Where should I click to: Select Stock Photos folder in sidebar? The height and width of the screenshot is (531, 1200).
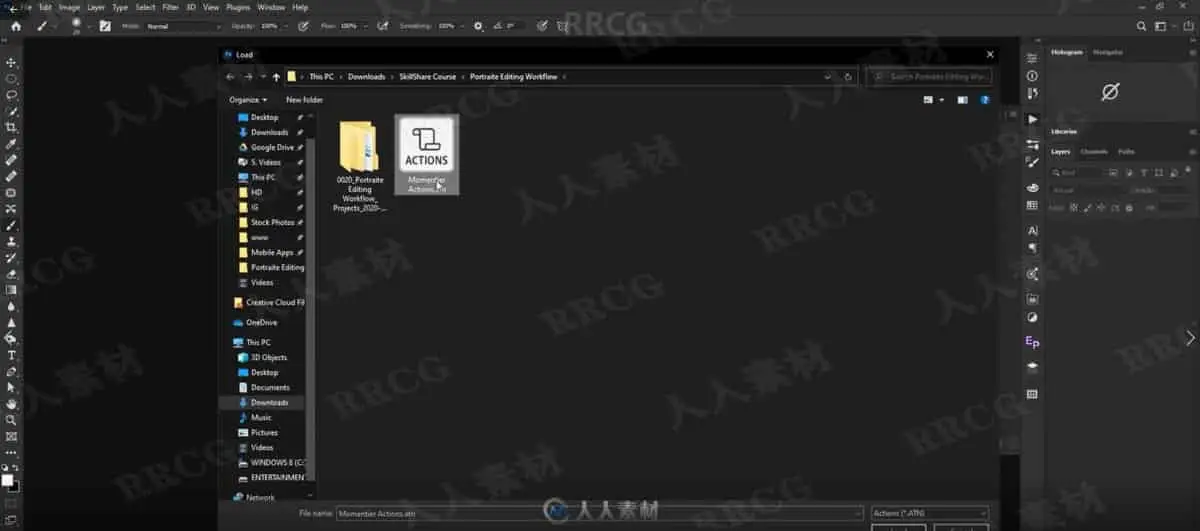271,222
